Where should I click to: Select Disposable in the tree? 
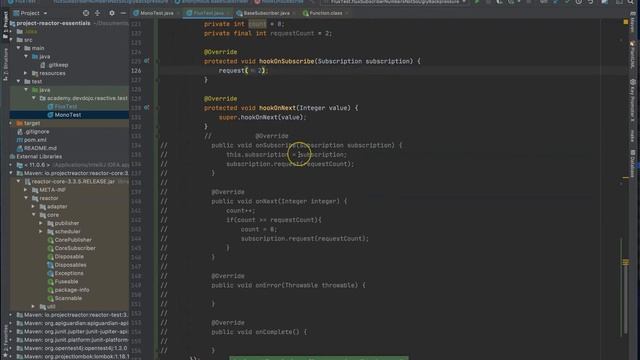69,257
